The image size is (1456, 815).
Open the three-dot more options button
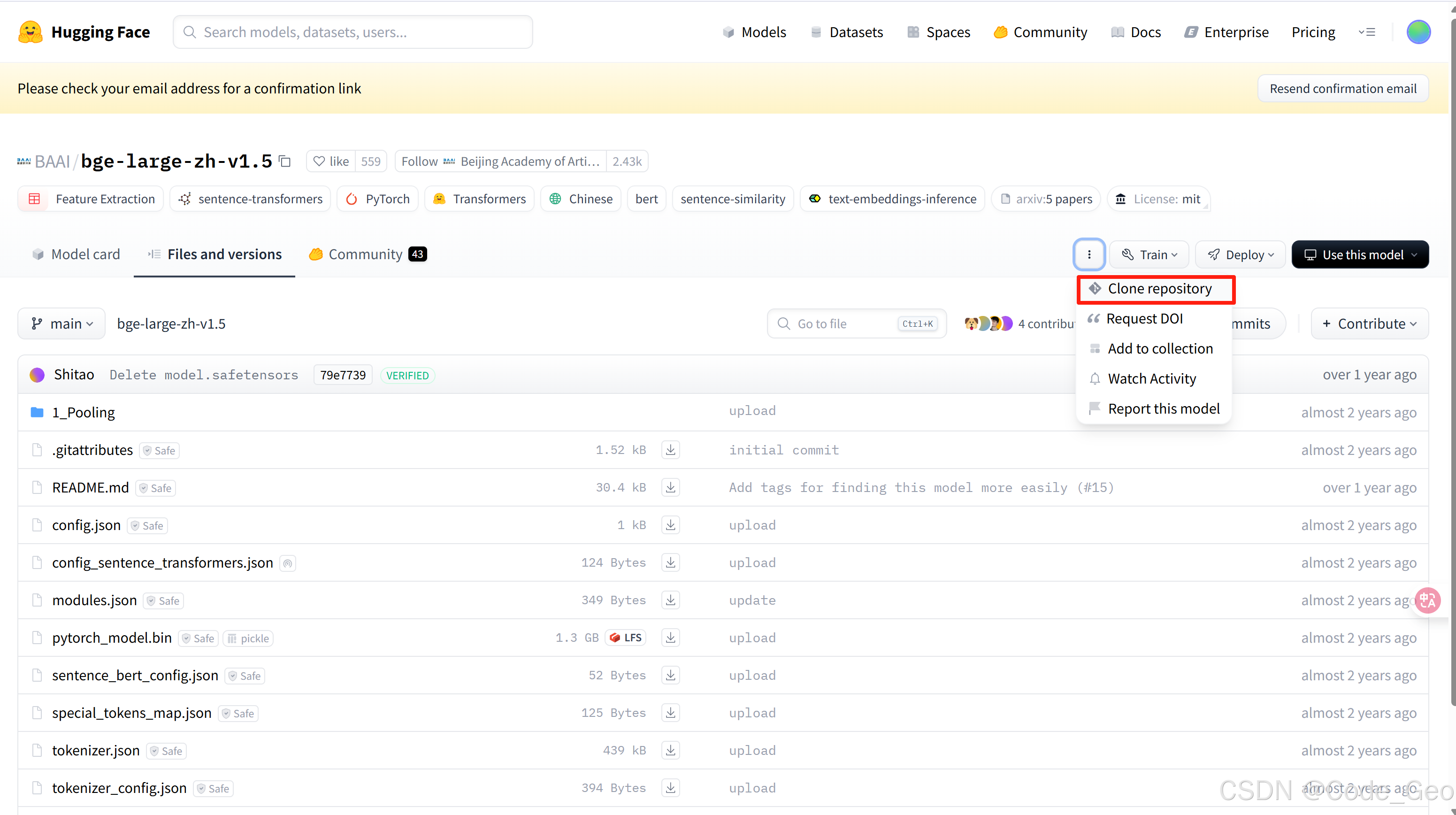click(1088, 255)
